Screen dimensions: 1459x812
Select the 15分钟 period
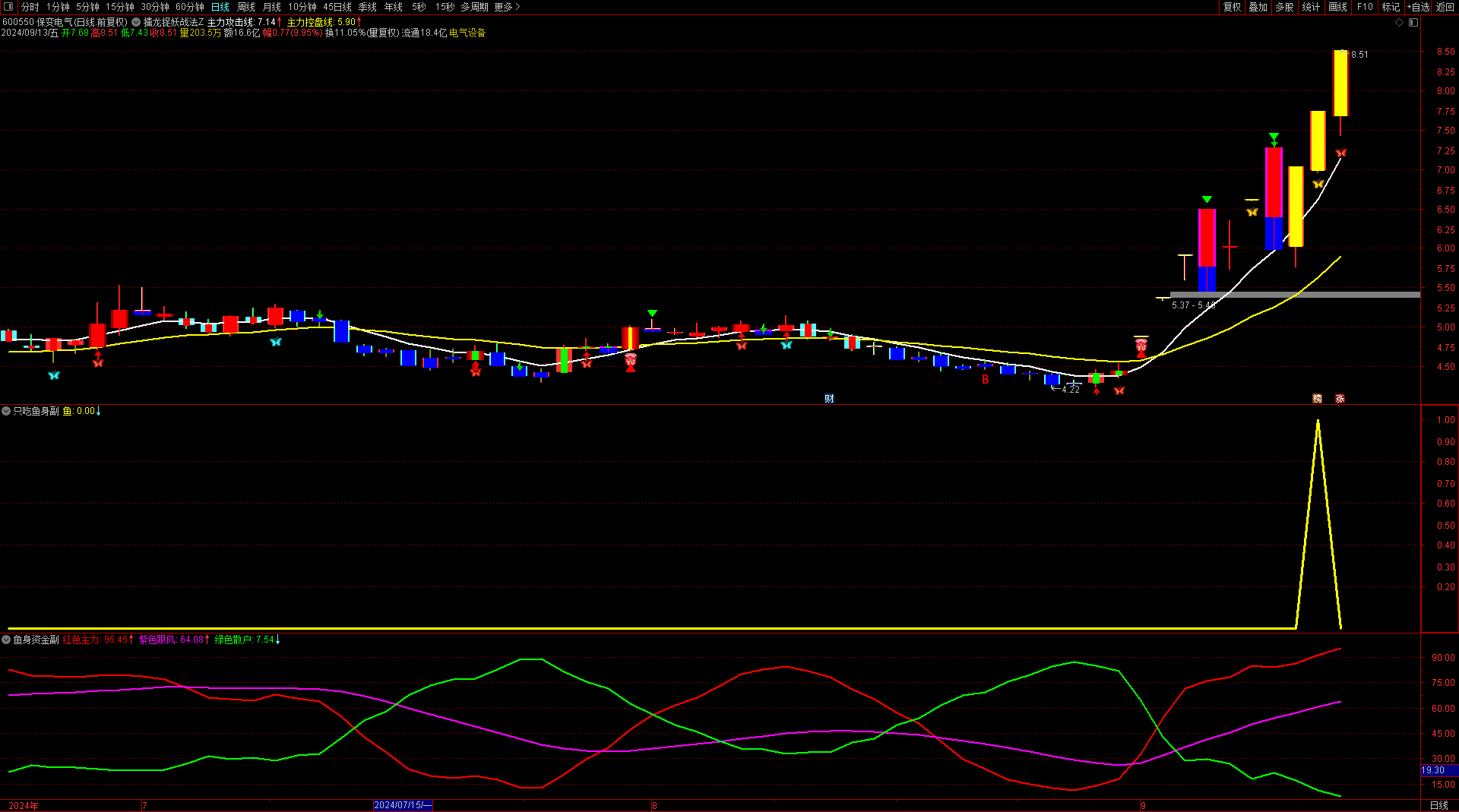point(120,7)
